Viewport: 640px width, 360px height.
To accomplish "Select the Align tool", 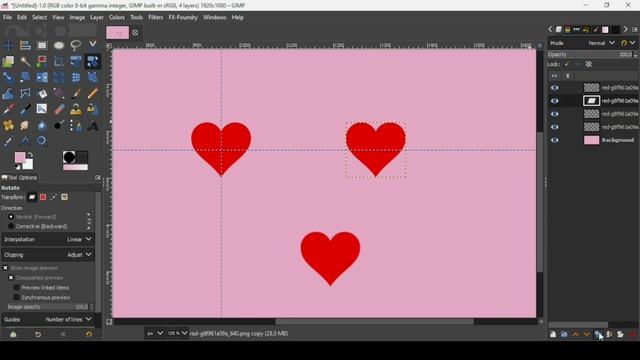I will coord(25,45).
